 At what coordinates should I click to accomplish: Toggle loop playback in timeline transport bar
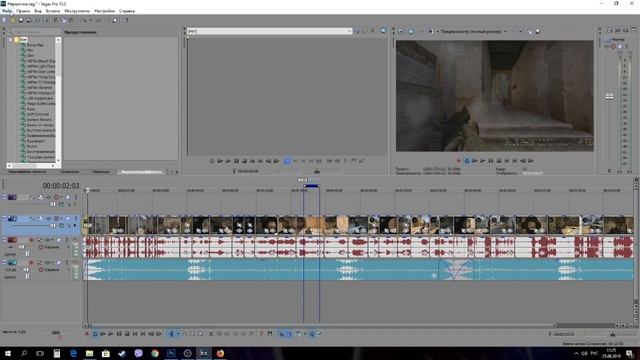tap(95, 334)
